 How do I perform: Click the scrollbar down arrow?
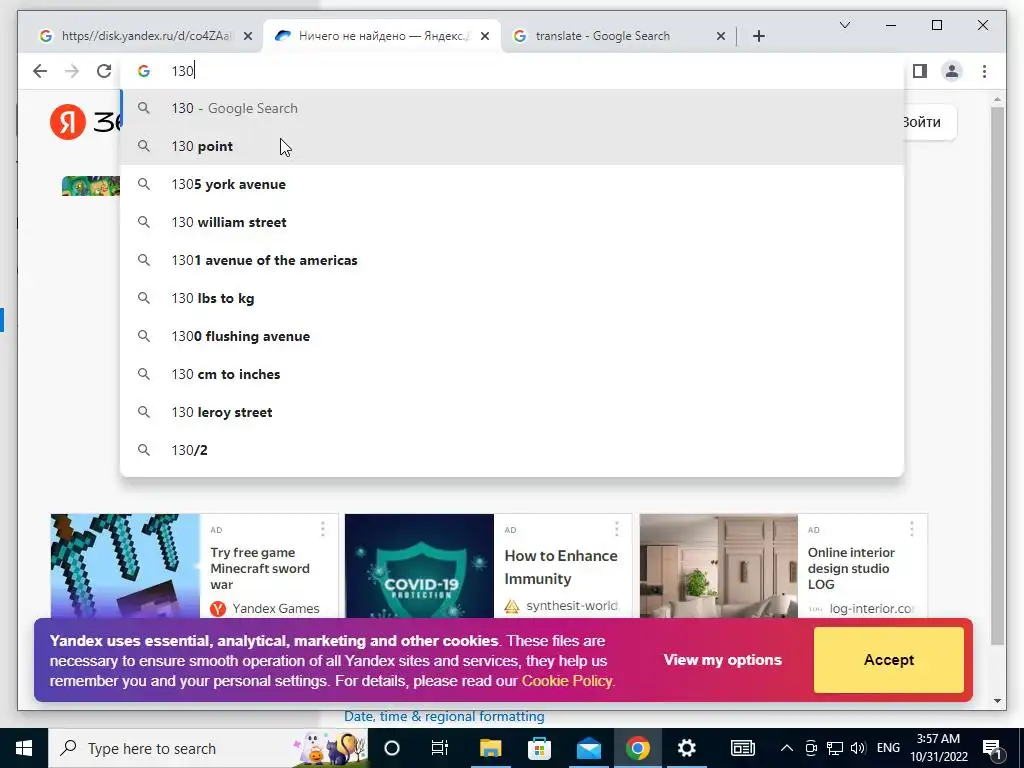[x=997, y=701]
